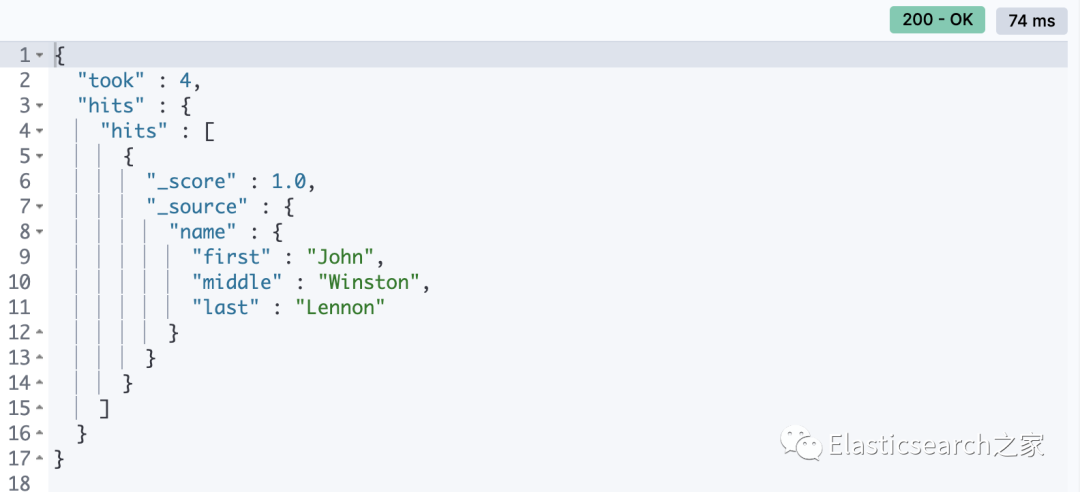Click the closing fold marker on line 12
This screenshot has height=492, width=1080.
point(39,333)
